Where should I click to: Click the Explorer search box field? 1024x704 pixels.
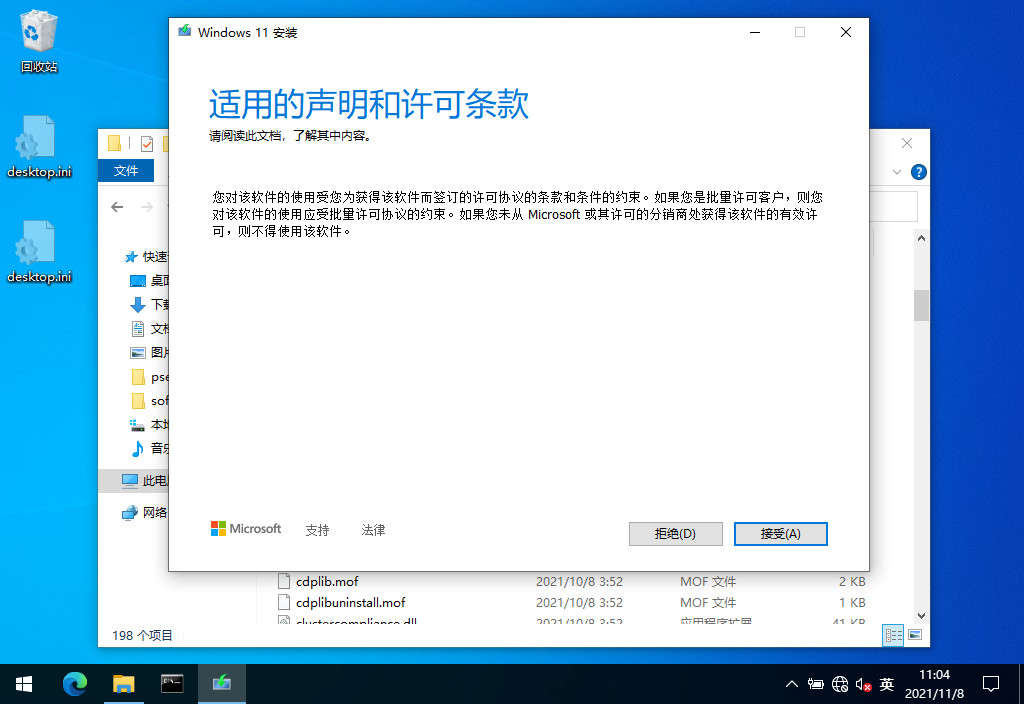(895, 206)
